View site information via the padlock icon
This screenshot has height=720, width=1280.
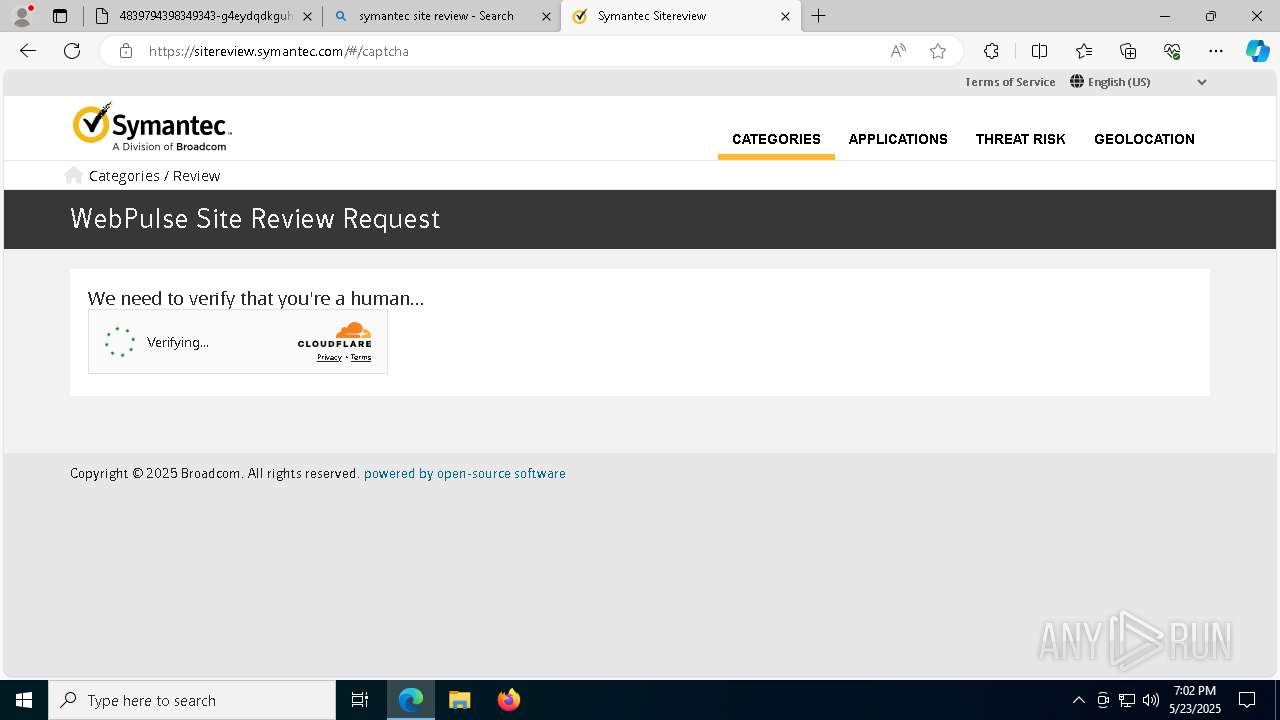click(x=126, y=51)
